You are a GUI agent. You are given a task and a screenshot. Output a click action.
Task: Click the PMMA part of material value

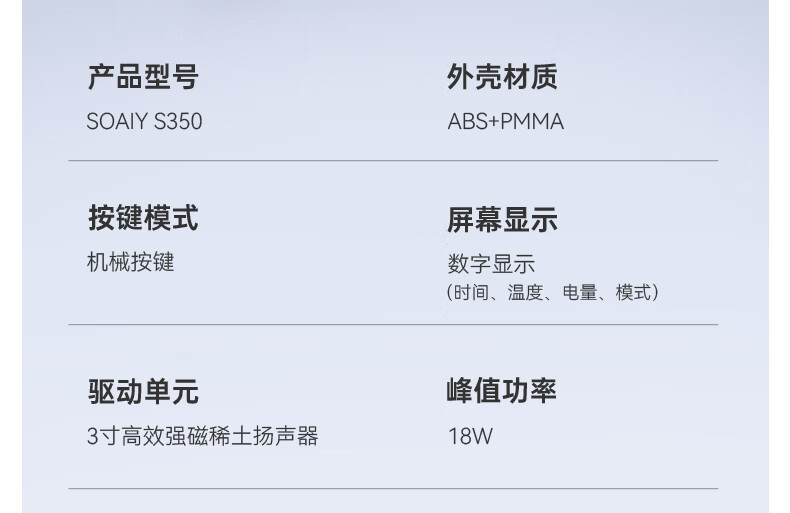coord(532,121)
